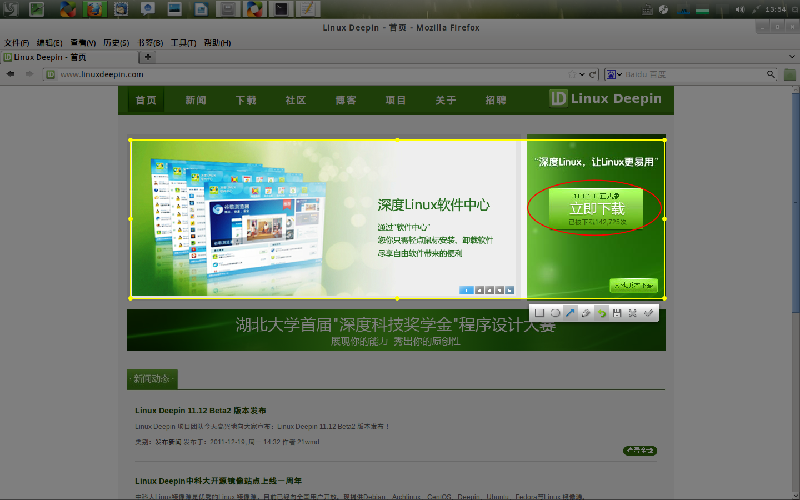Open the image viewer icon in the panel
The height and width of the screenshot is (500, 800).
174,9
